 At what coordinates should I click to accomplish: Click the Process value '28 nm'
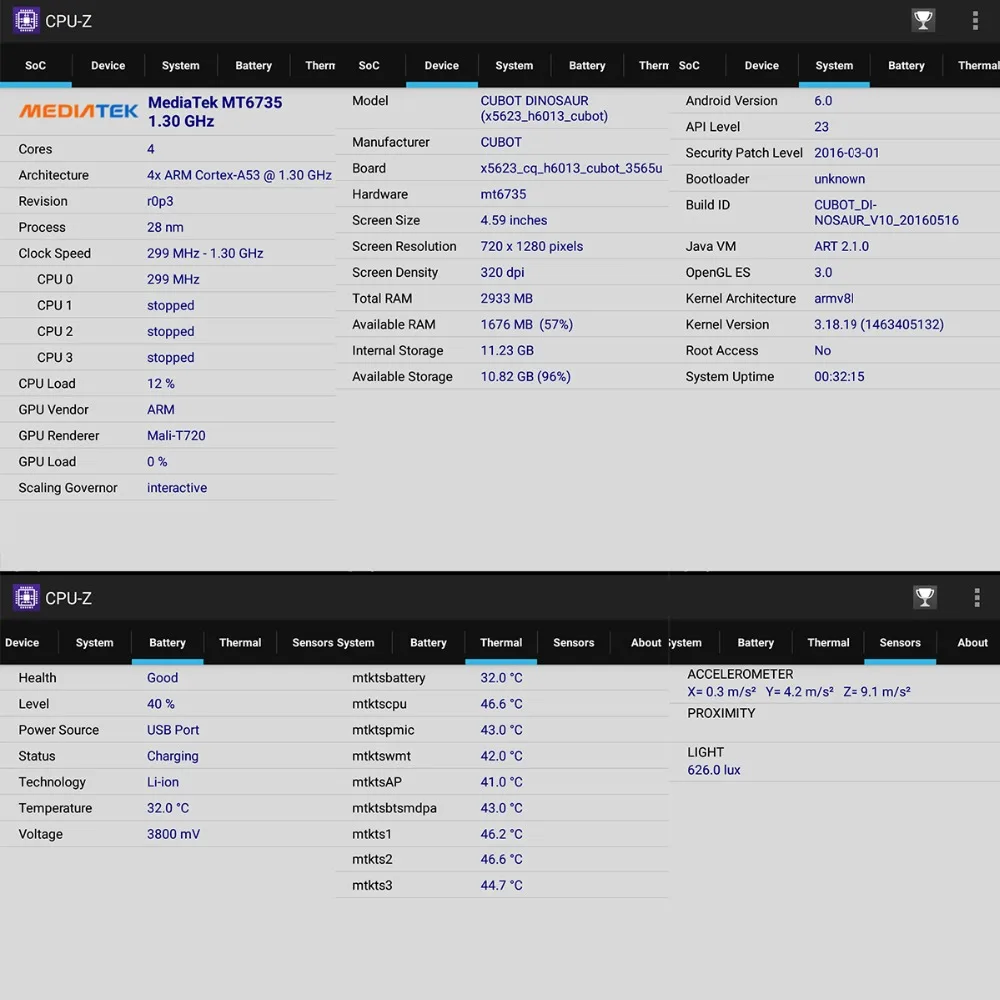pyautogui.click(x=165, y=228)
